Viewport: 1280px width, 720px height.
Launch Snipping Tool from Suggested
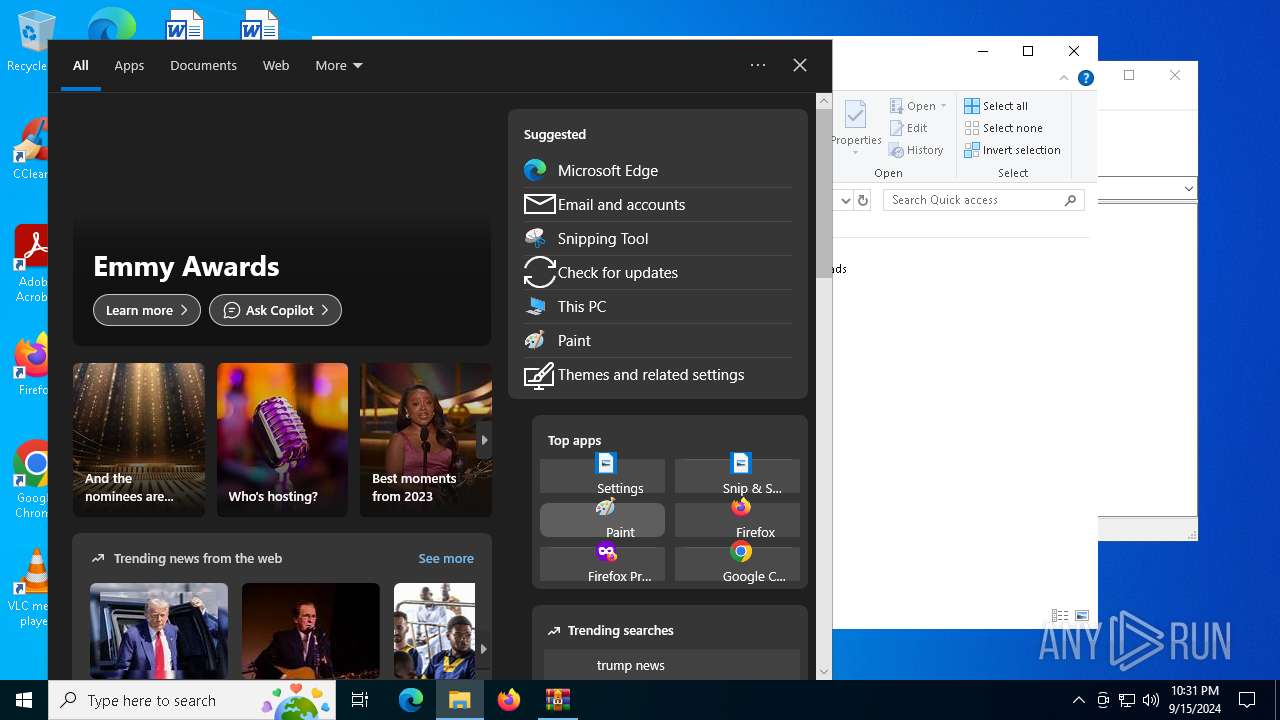(x=657, y=238)
